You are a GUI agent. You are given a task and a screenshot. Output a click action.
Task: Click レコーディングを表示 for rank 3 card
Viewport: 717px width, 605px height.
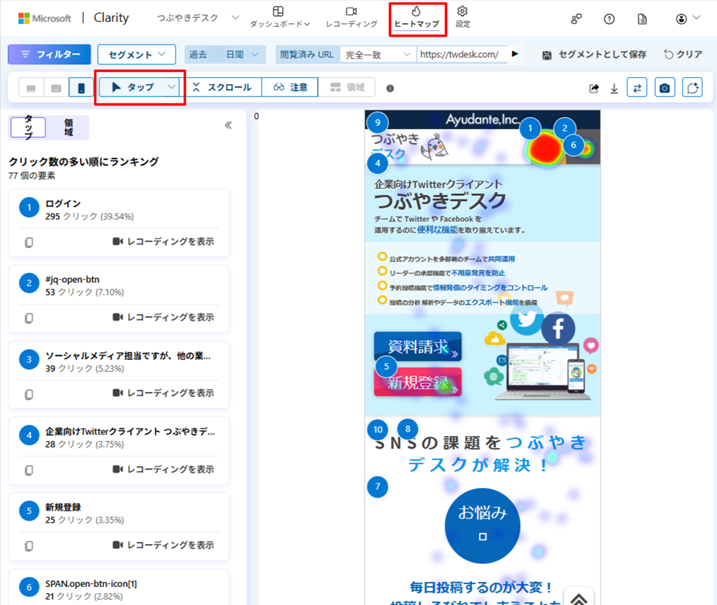(163, 393)
